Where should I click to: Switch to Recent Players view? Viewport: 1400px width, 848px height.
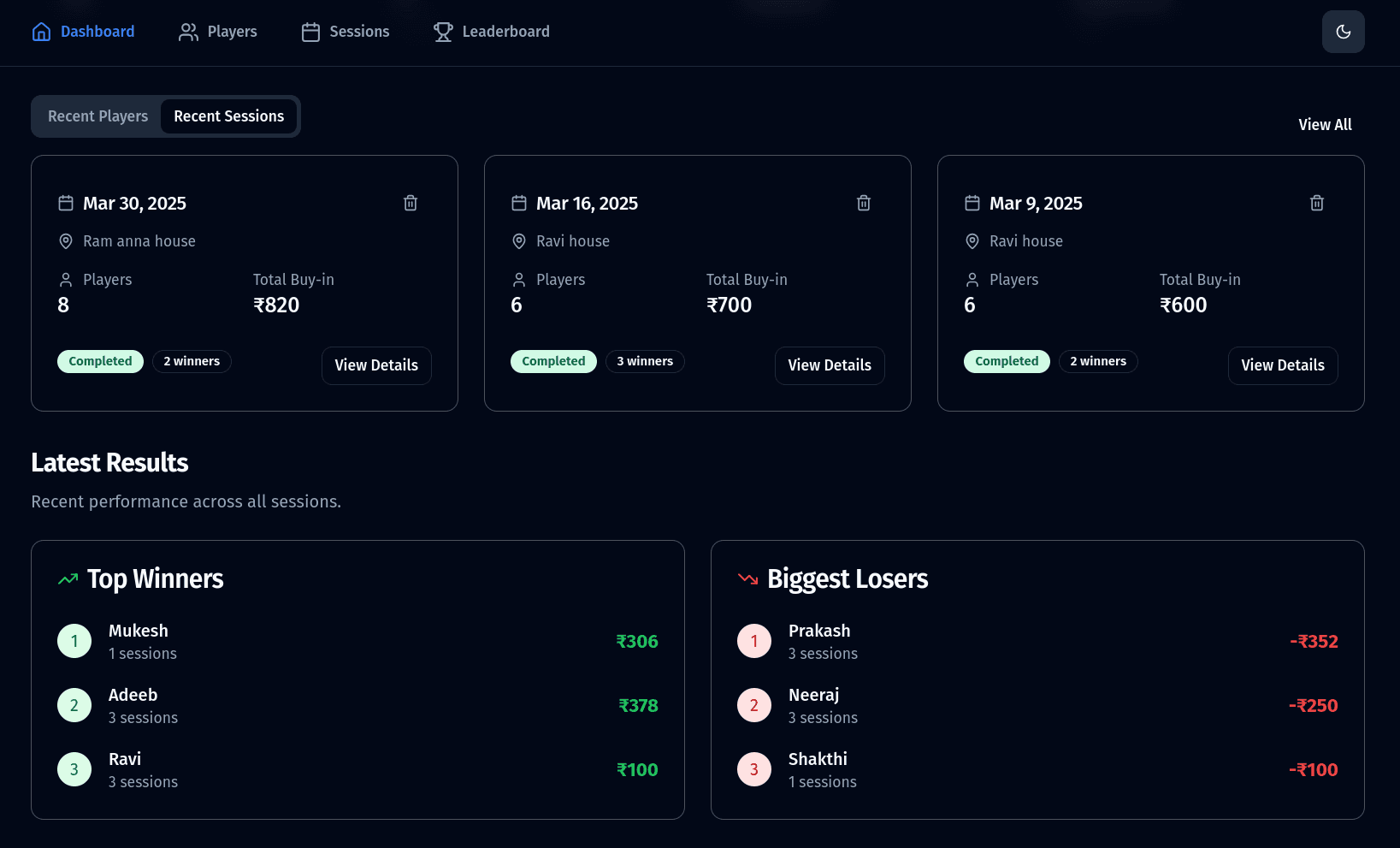[x=97, y=116]
